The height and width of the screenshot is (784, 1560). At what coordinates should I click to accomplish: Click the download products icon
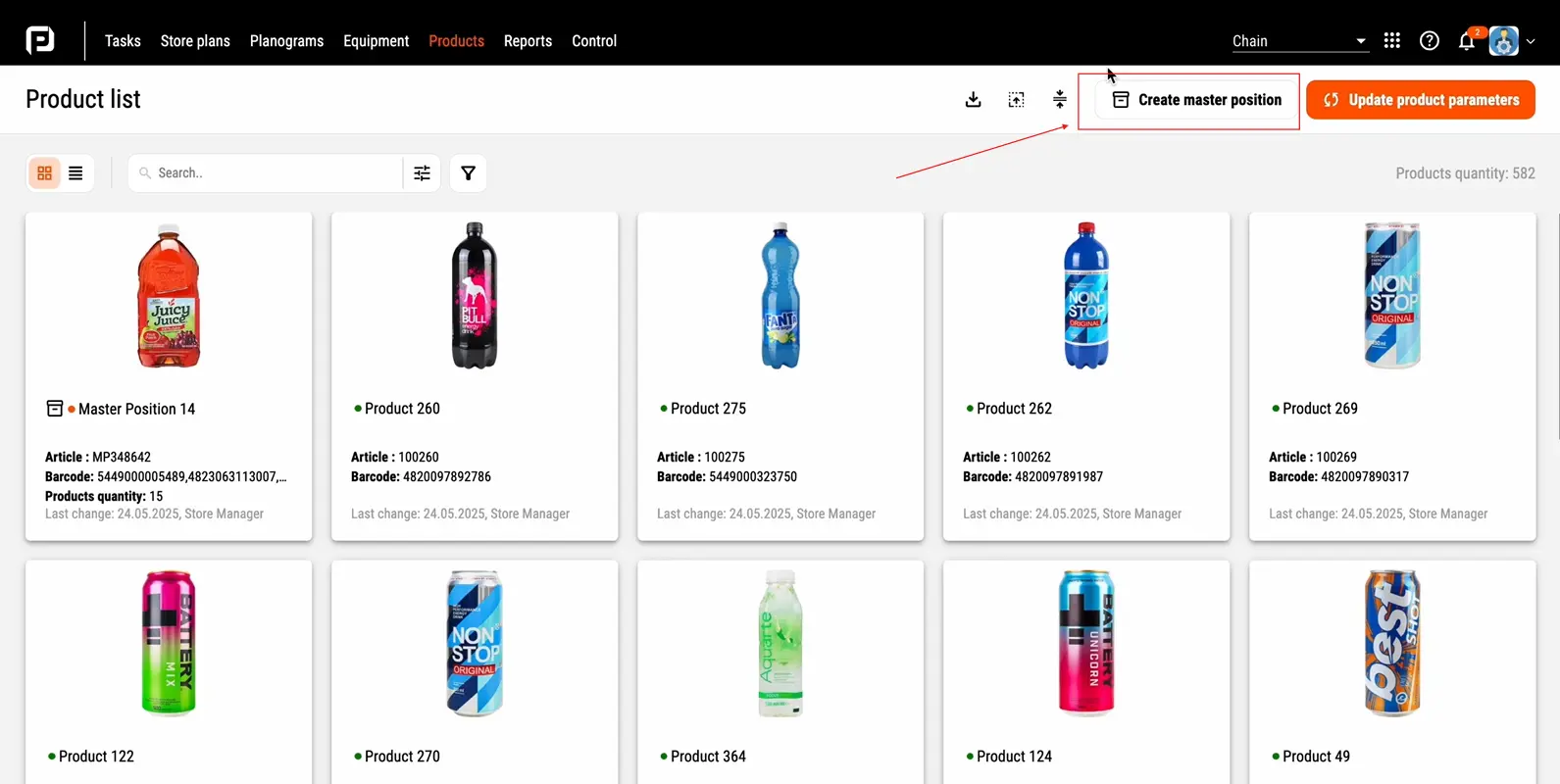pos(973,100)
